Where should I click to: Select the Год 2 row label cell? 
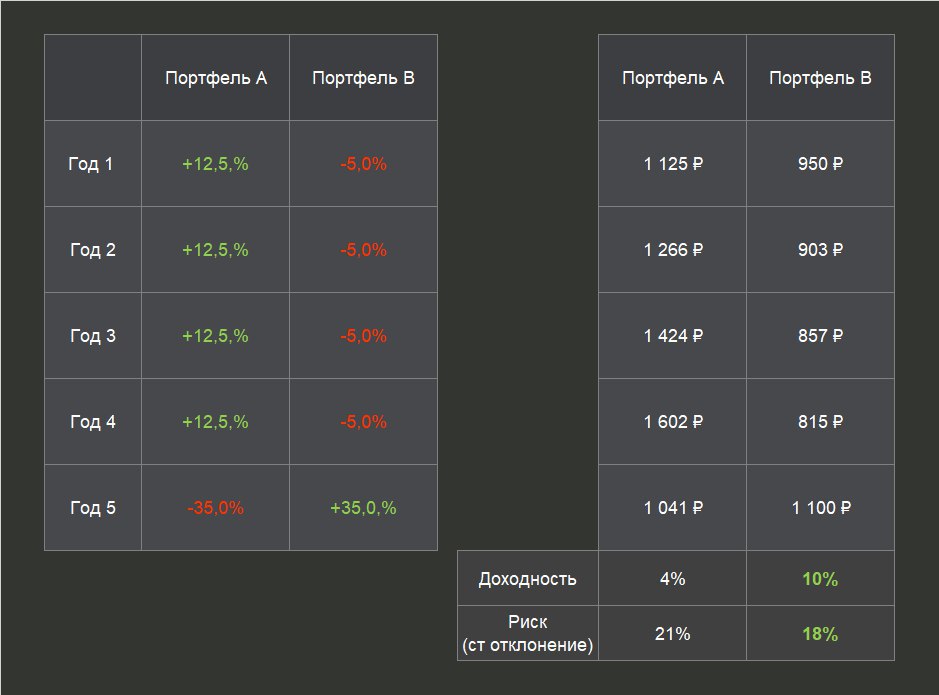[x=93, y=250]
